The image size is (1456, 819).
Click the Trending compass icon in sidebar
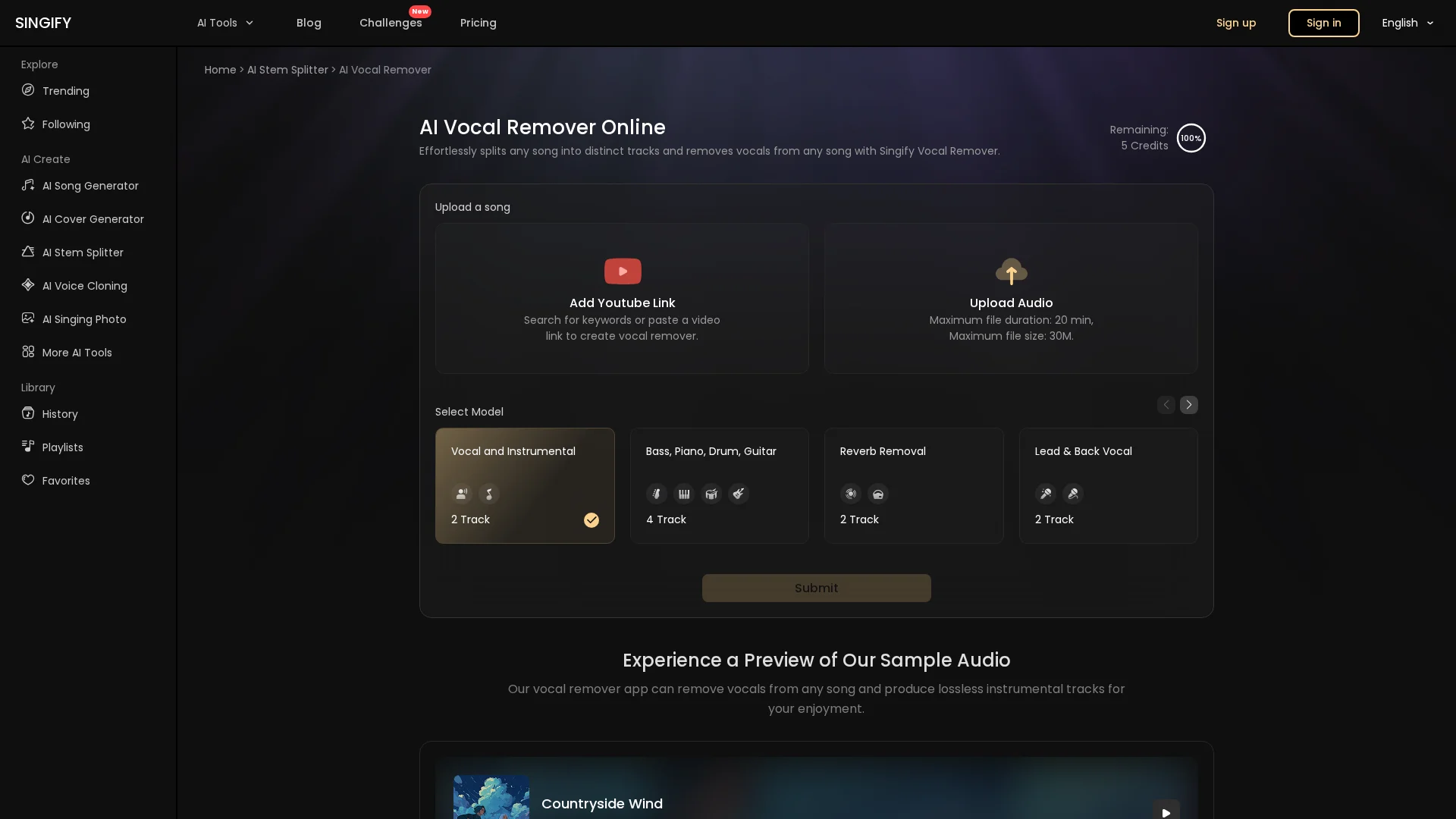(x=28, y=90)
